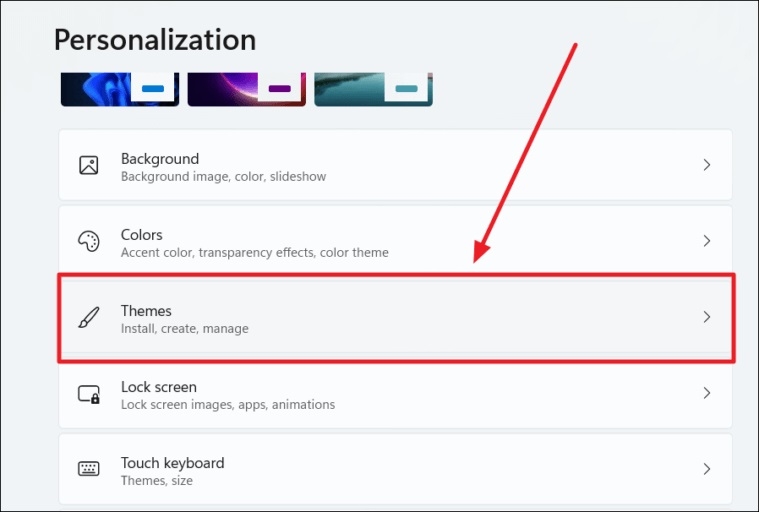Open the Background settings label
The image size is (759, 512).
(x=159, y=158)
